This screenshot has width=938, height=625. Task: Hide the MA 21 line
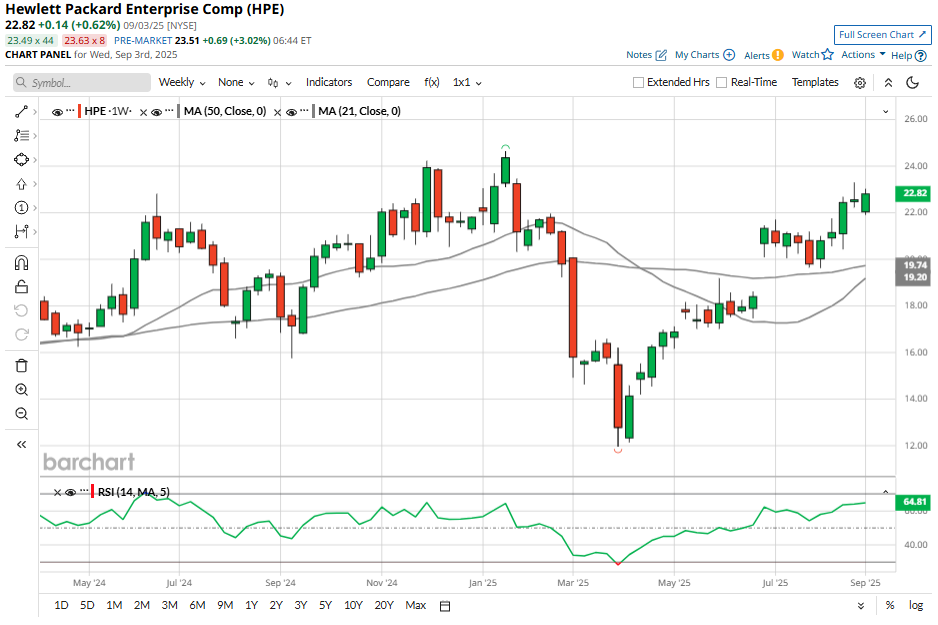coord(291,112)
